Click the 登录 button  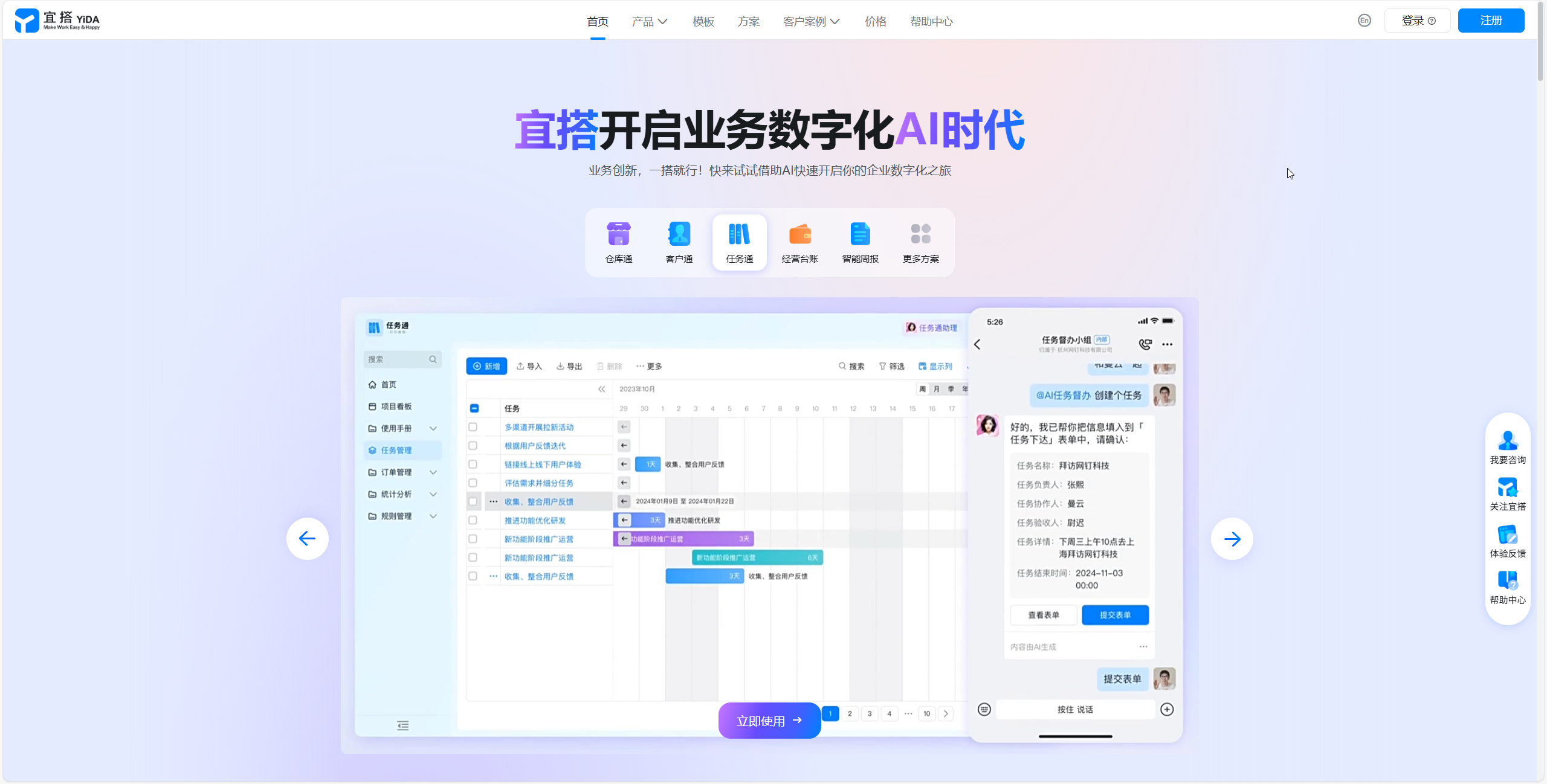click(1418, 21)
